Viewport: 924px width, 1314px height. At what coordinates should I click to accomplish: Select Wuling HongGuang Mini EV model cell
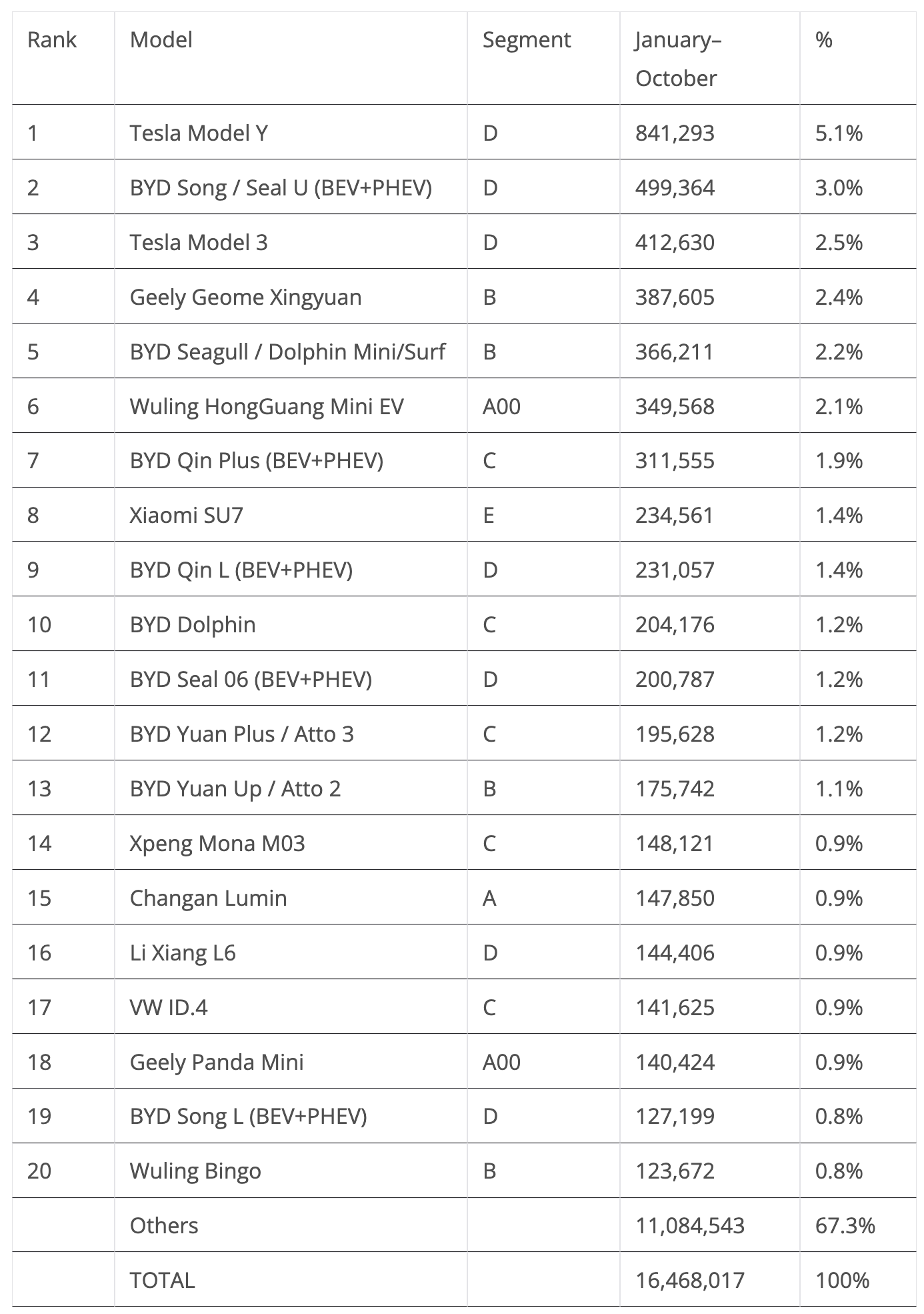(x=267, y=406)
